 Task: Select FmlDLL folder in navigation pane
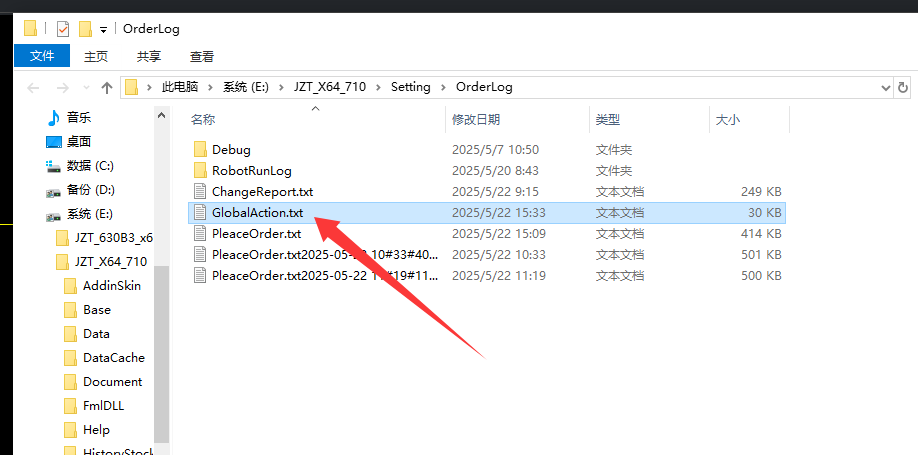coord(104,406)
